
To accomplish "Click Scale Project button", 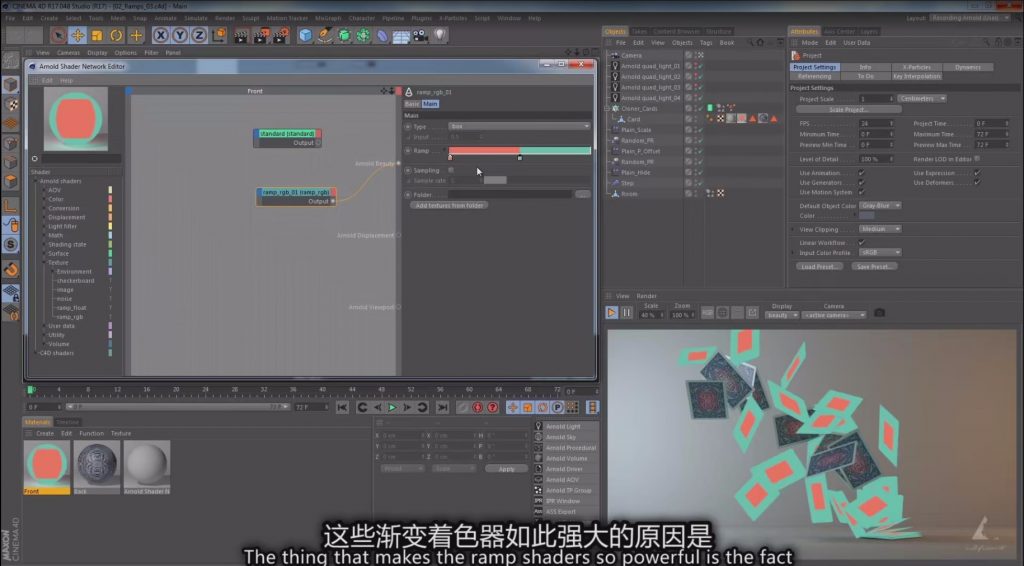I will coord(848,110).
